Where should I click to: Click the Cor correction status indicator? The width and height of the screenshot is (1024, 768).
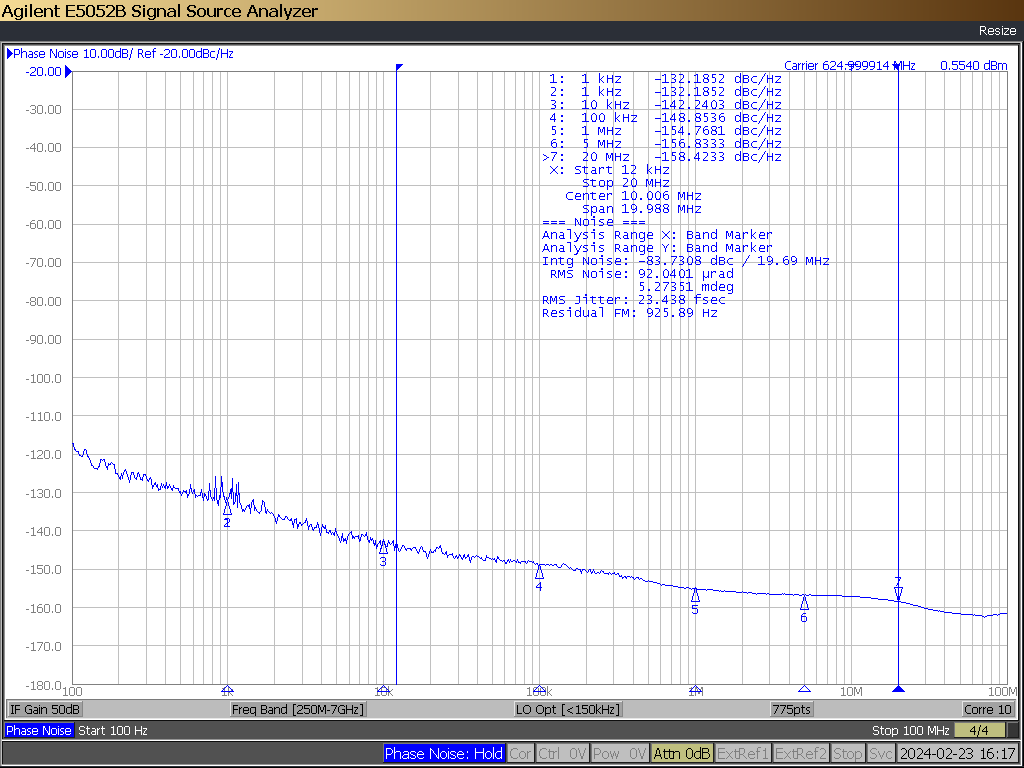pos(520,753)
